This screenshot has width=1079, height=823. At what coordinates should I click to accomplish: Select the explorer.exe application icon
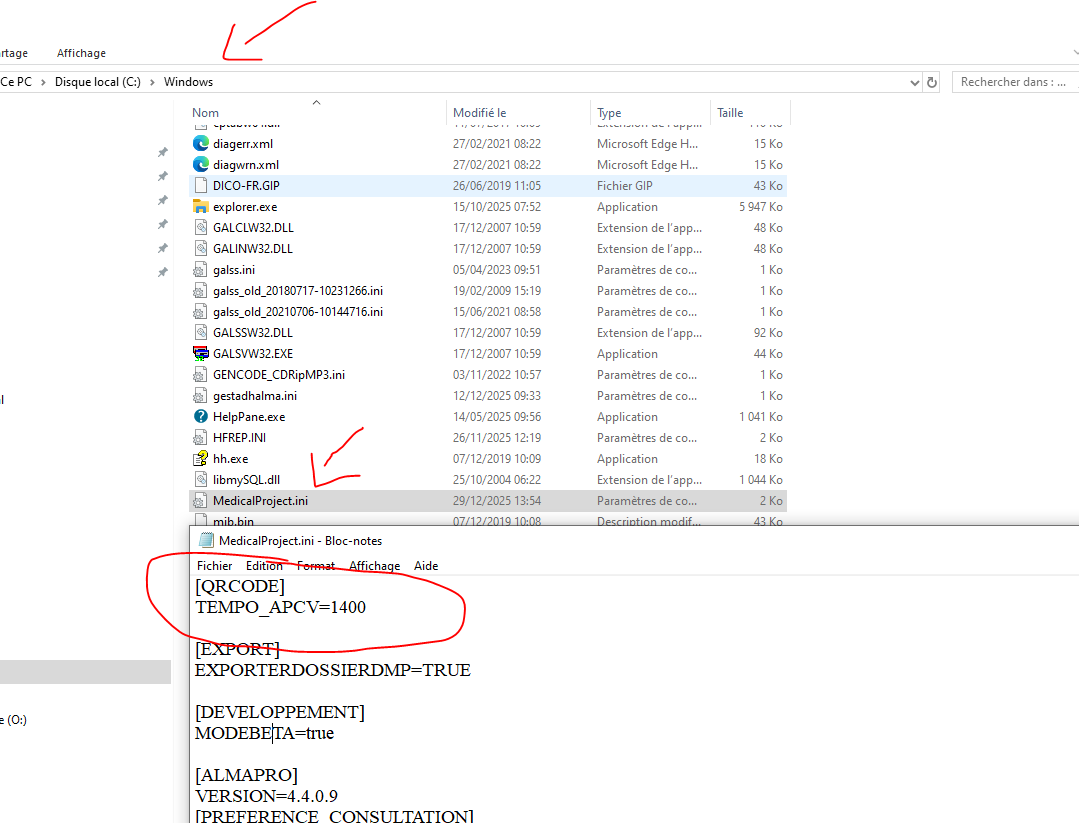pos(201,207)
